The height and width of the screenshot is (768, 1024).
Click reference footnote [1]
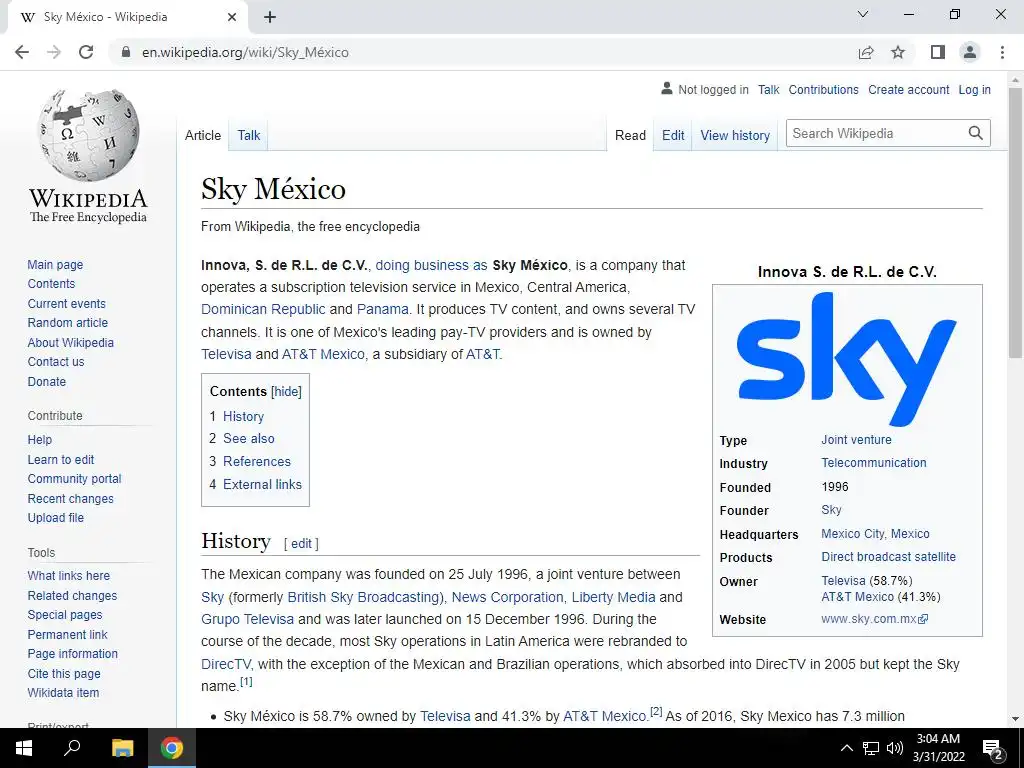[x=246, y=682]
